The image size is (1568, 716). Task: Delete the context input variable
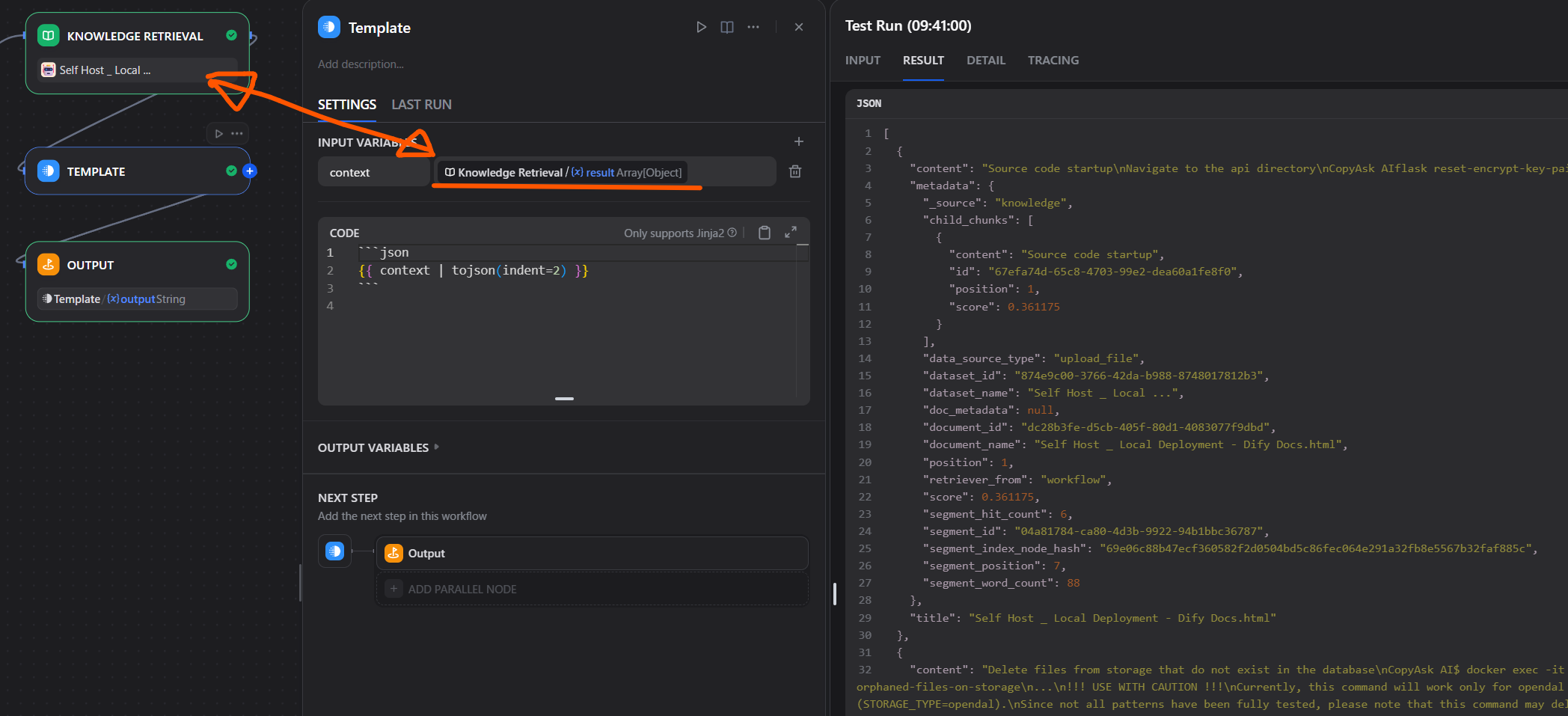pos(795,172)
